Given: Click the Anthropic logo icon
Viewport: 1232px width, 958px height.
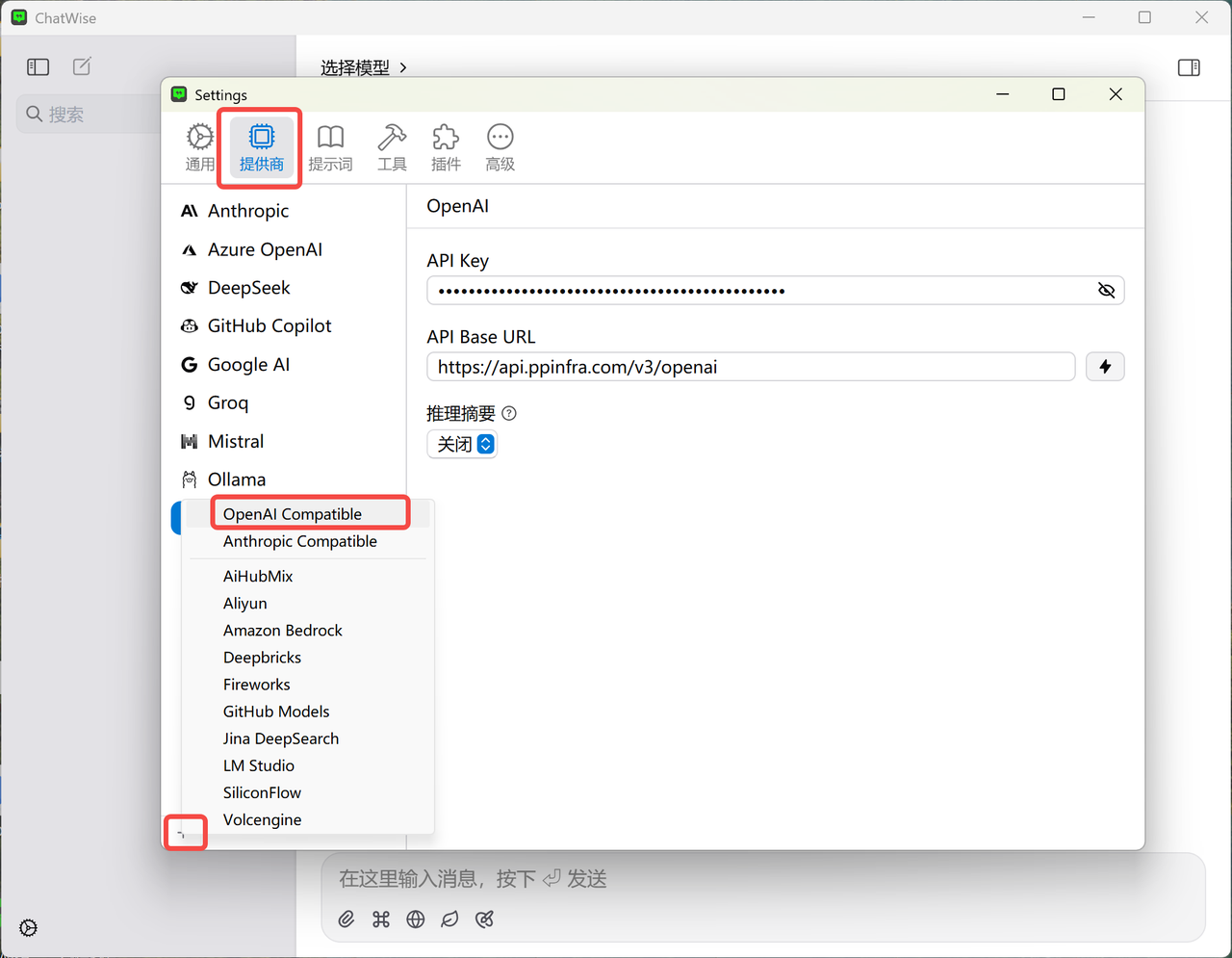Looking at the screenshot, I should (x=190, y=211).
